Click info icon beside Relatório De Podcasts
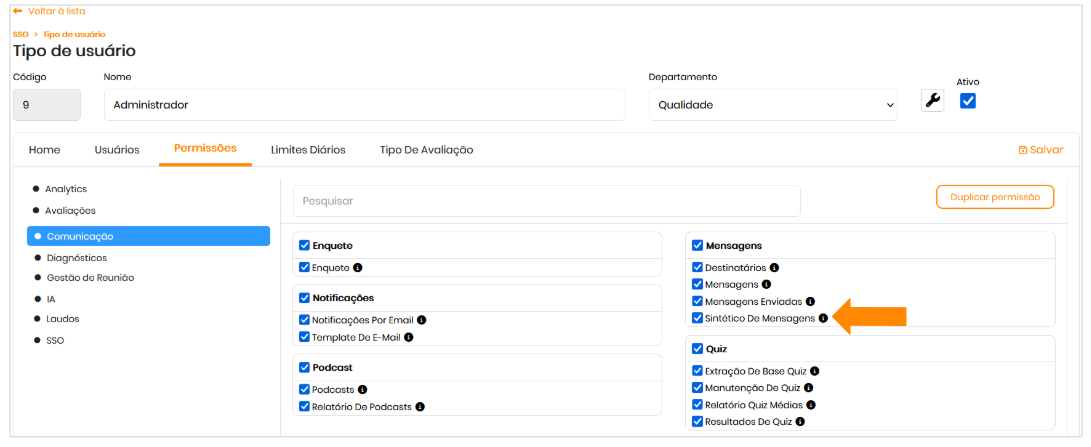Screen dimensions: 1091x447 point(420,407)
